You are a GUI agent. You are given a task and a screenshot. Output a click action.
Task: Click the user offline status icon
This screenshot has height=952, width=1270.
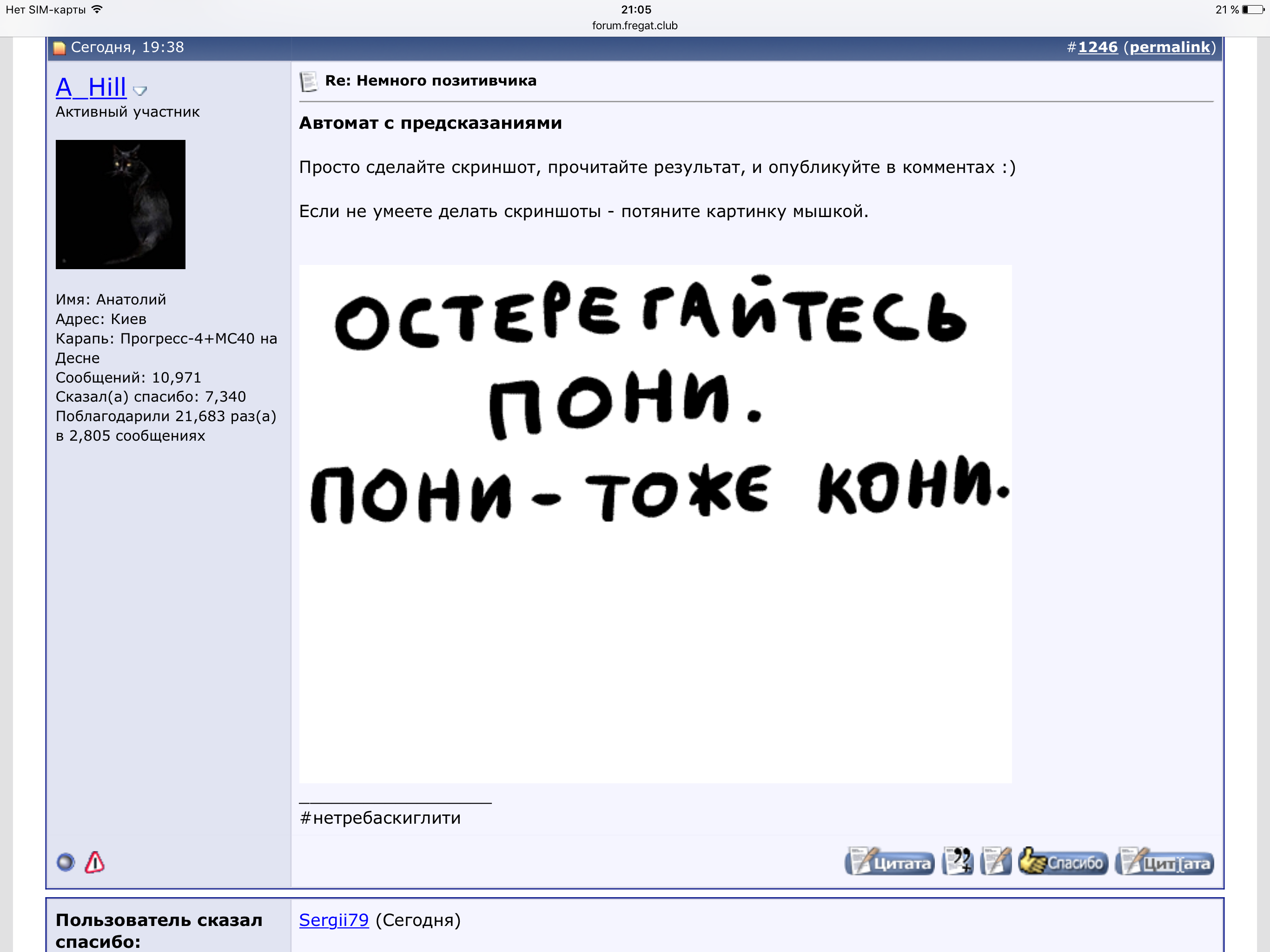pos(66,862)
